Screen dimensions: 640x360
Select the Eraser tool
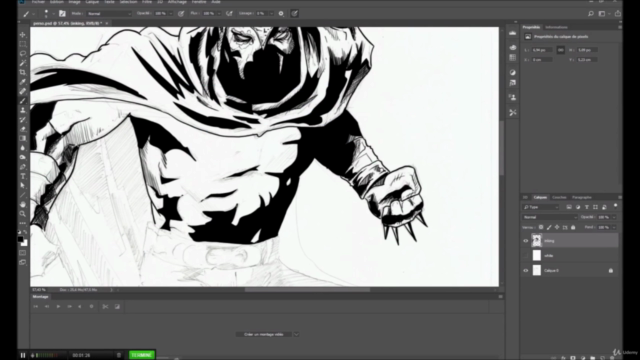click(23, 129)
